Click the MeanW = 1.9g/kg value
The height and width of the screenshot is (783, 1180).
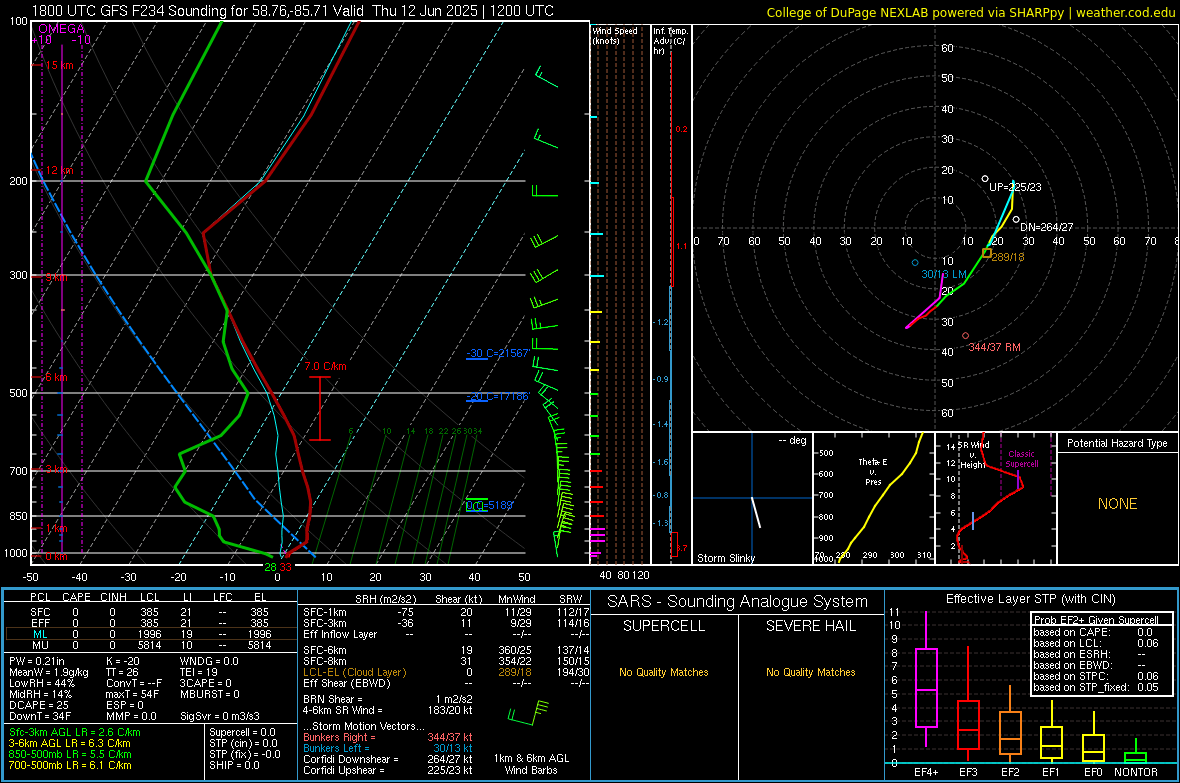(49, 672)
